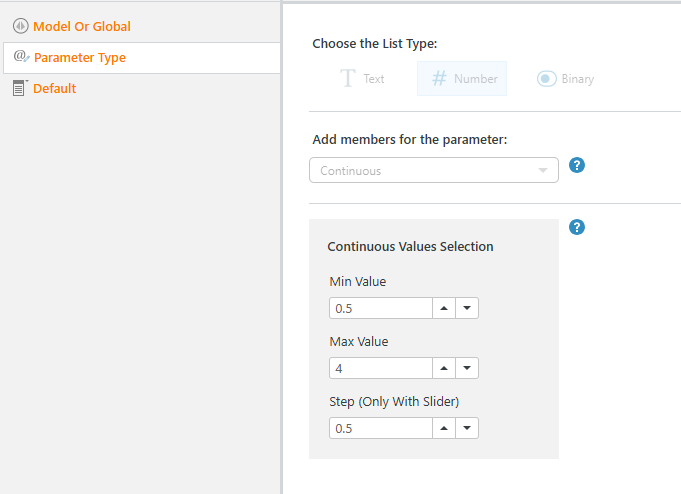Image resolution: width=681 pixels, height=494 pixels.
Task: Switch to the Default section
Action: (x=55, y=88)
